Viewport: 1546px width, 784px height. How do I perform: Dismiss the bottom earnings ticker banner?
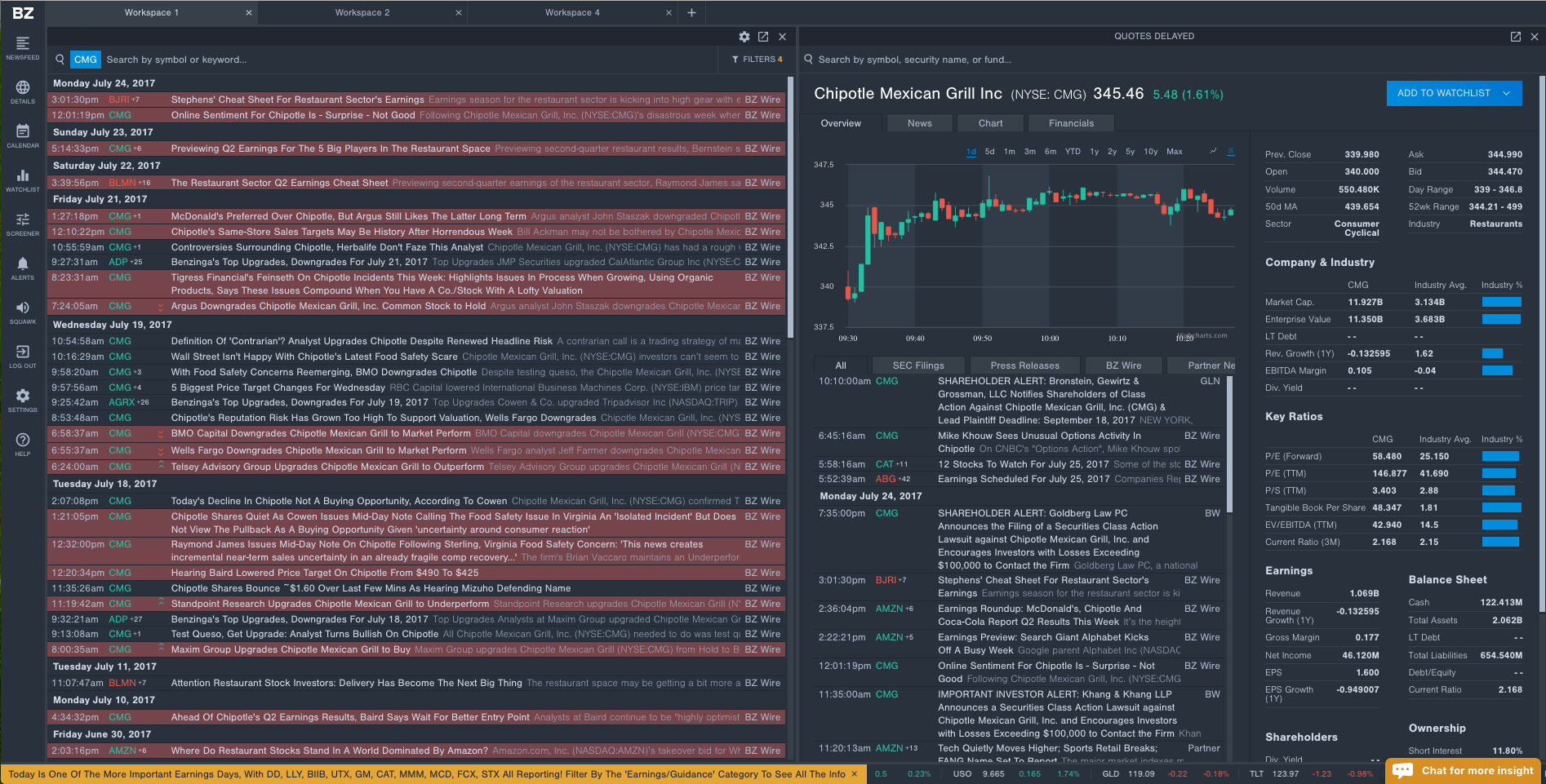point(855,774)
